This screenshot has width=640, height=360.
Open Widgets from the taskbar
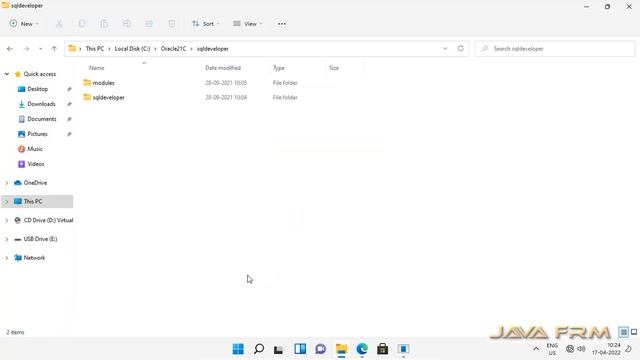click(x=300, y=349)
